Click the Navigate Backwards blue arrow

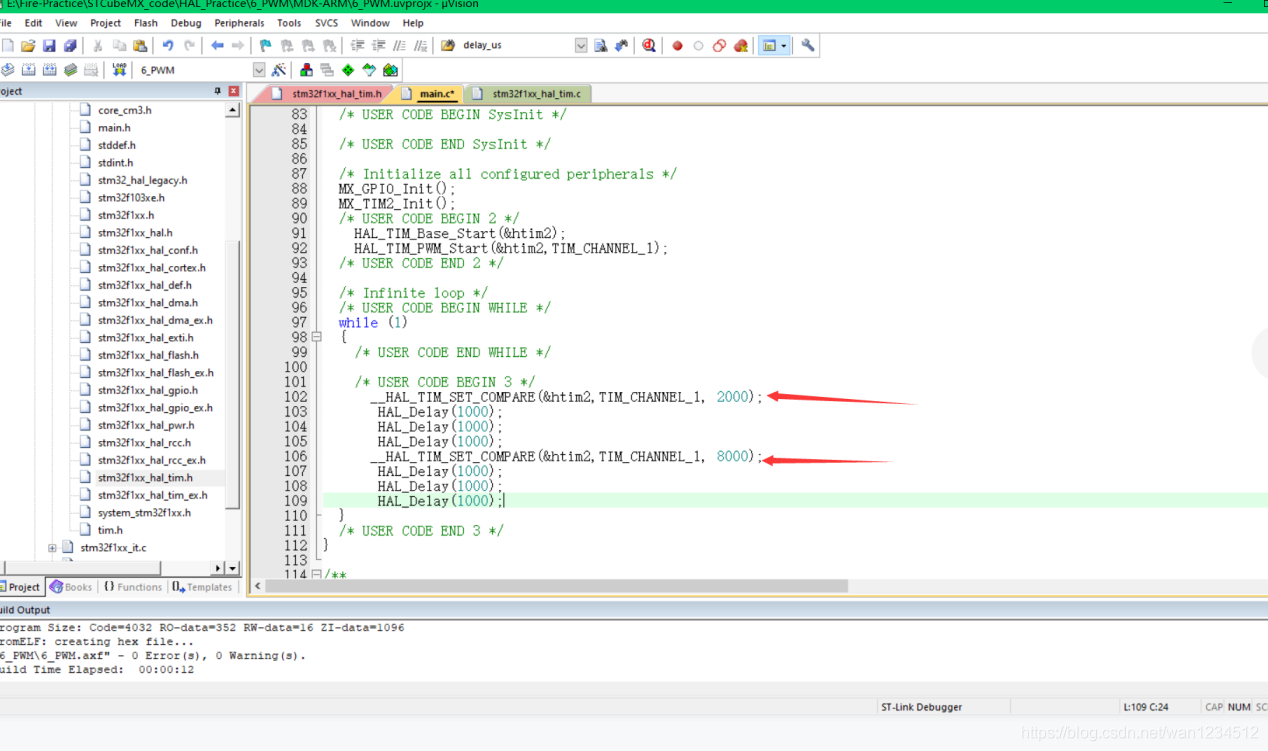coord(217,46)
